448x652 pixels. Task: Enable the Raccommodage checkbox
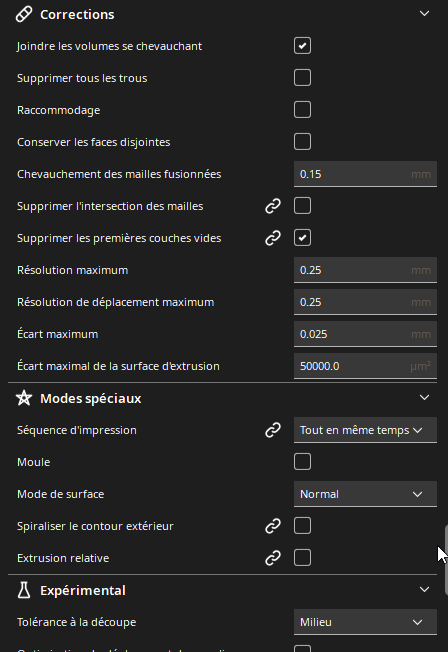[x=302, y=110]
